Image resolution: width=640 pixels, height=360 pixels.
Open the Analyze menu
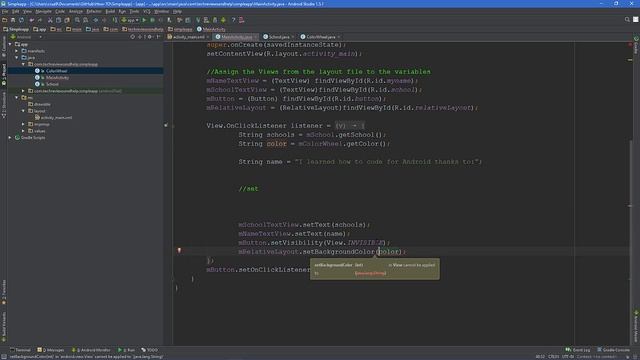click(x=76, y=11)
